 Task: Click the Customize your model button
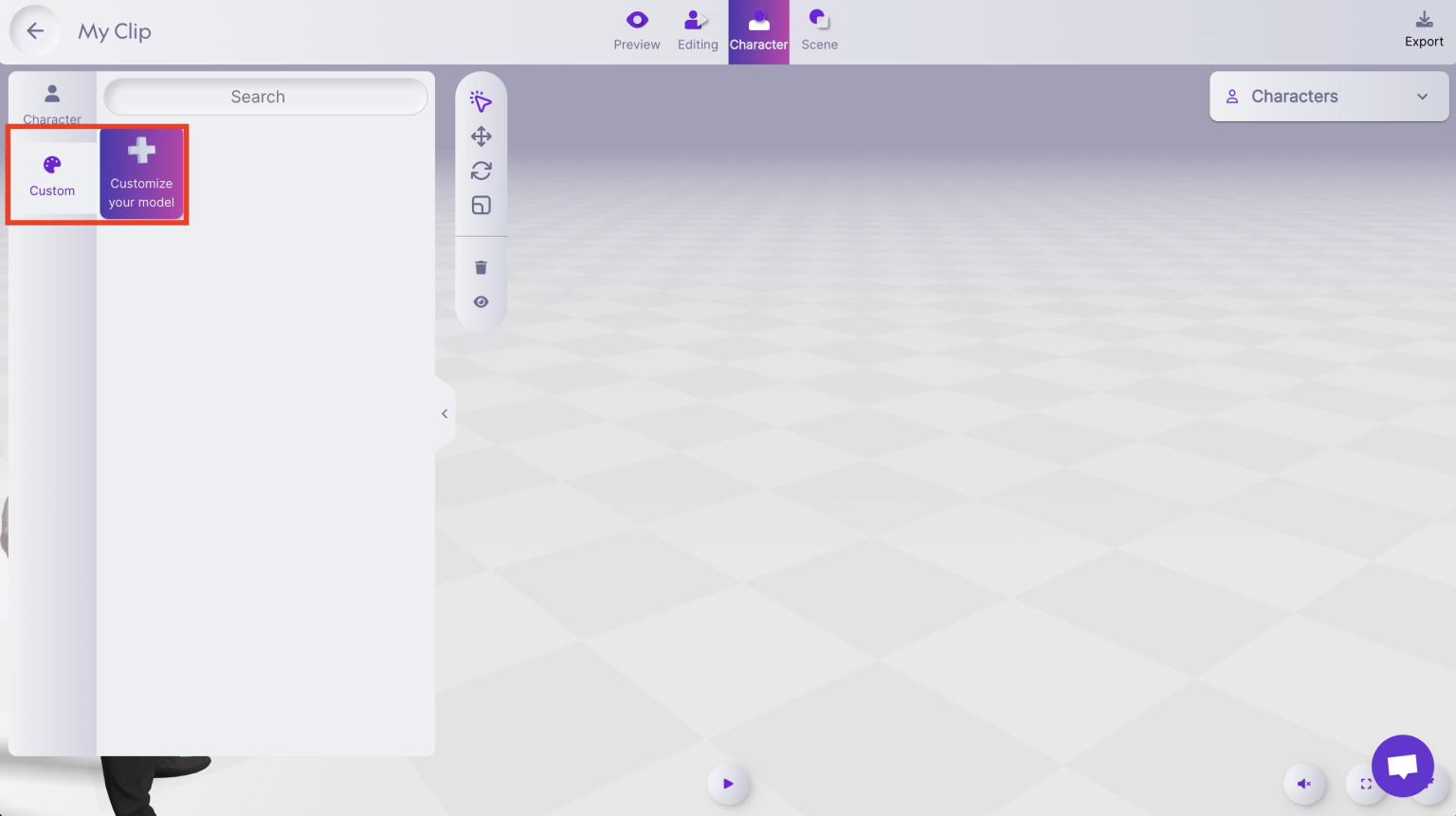click(x=141, y=174)
